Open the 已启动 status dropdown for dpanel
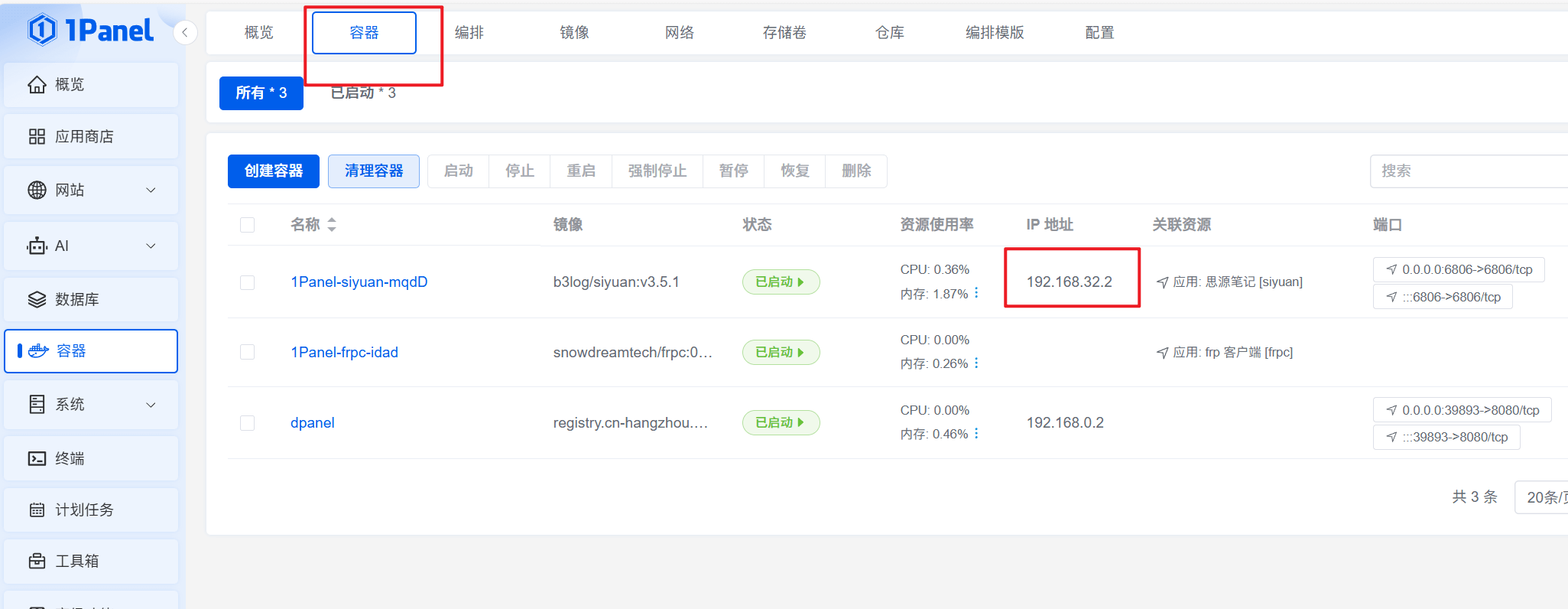 (781, 423)
